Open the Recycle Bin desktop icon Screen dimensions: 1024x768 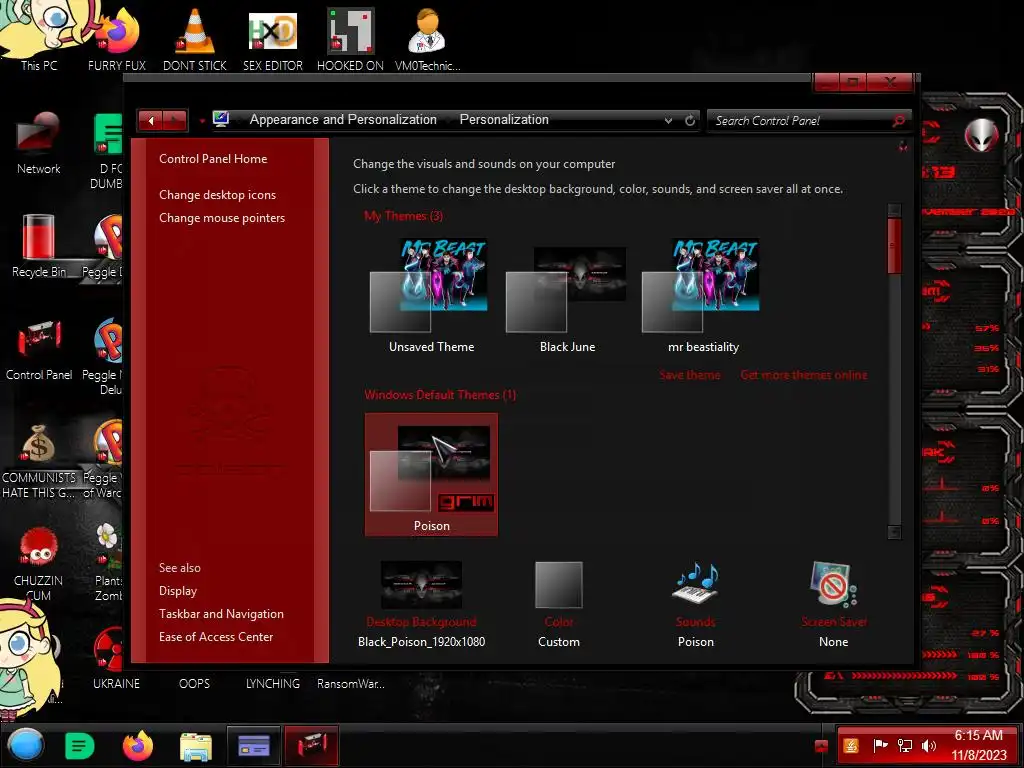click(39, 246)
